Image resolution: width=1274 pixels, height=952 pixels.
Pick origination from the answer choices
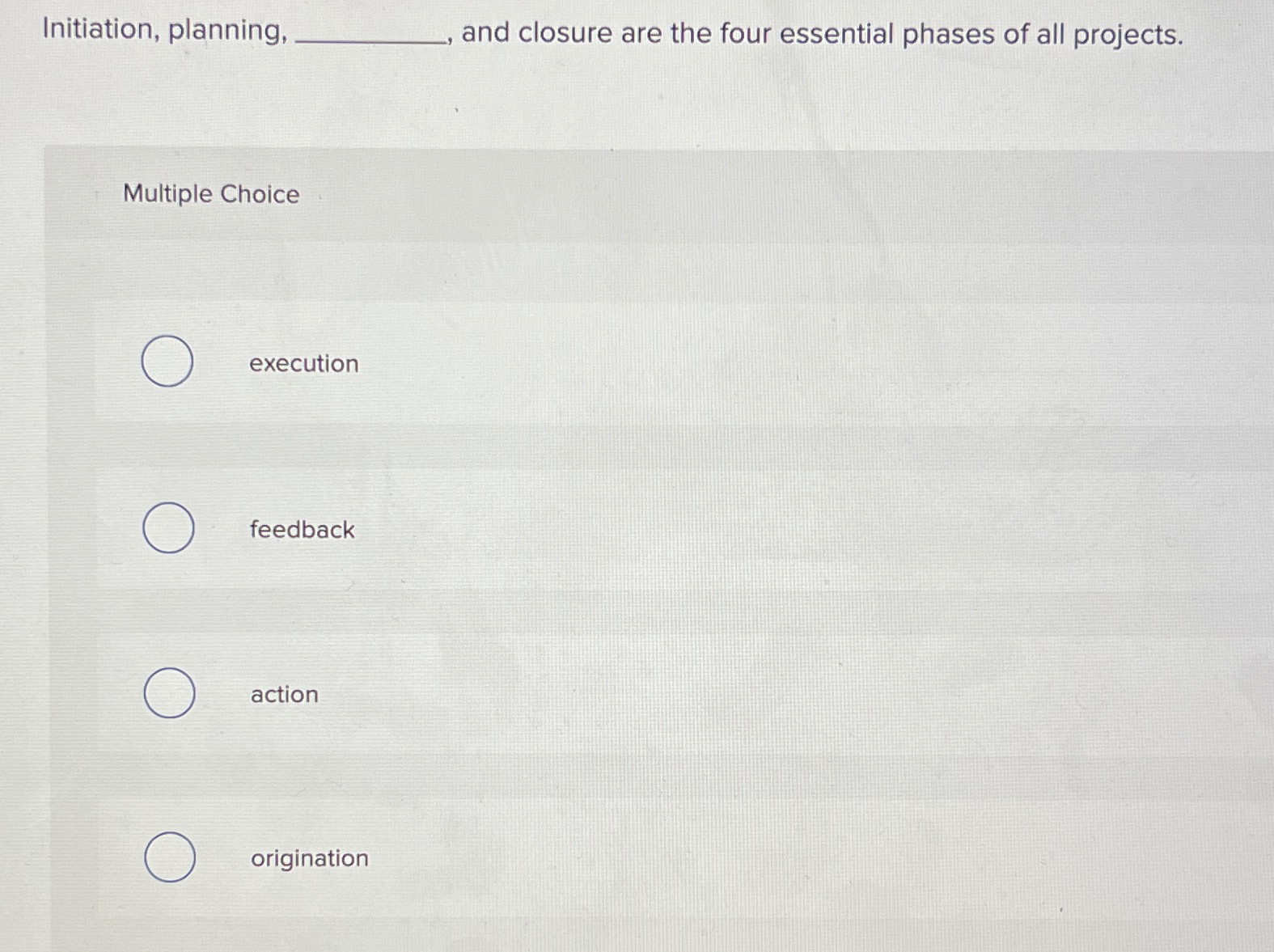pos(308,859)
